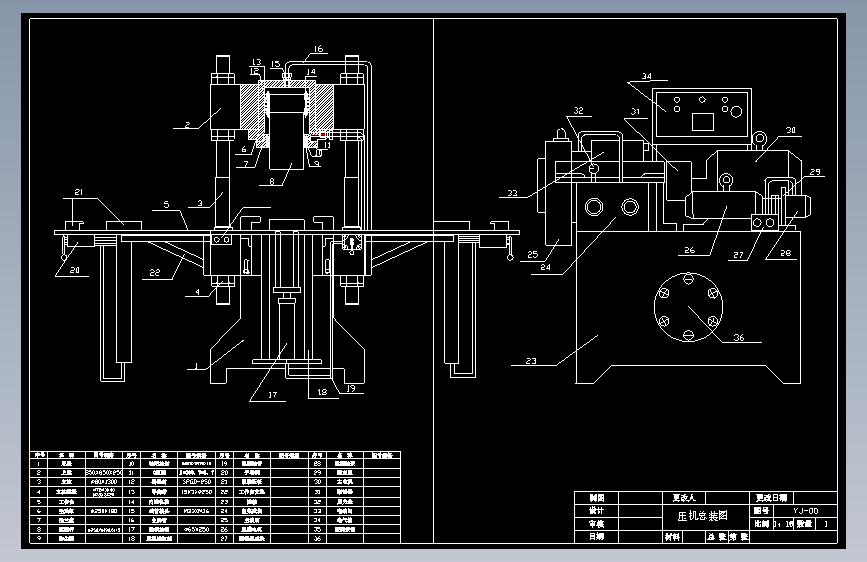
Task: Click part callout 30 near the main motor
Action: [791, 130]
